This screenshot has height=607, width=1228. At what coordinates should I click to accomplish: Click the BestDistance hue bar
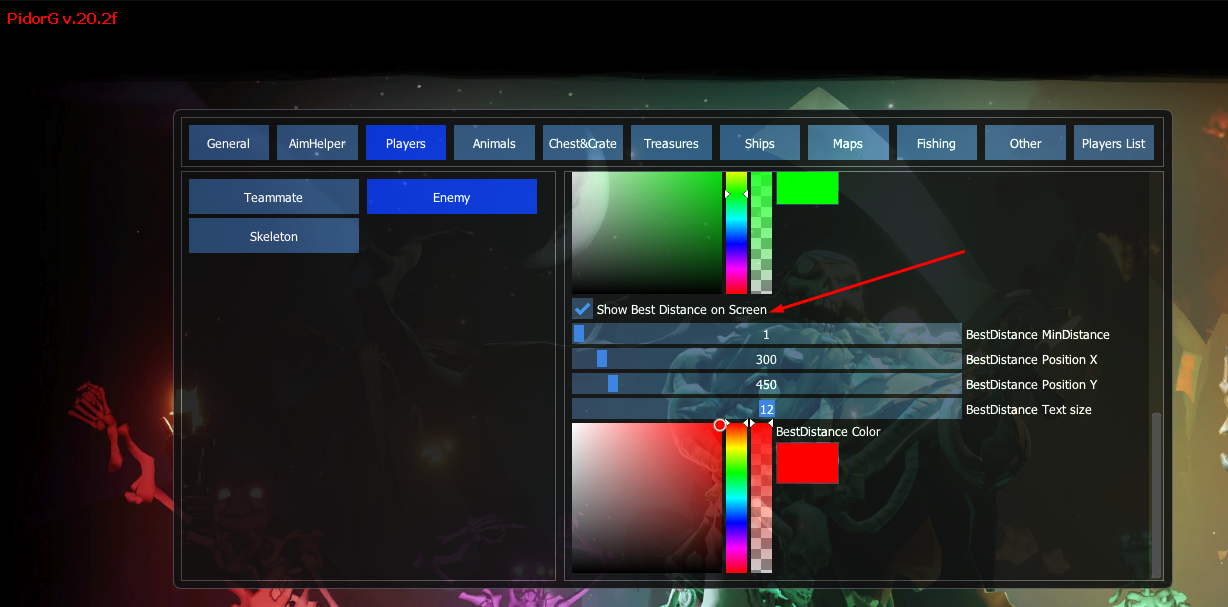click(x=736, y=498)
